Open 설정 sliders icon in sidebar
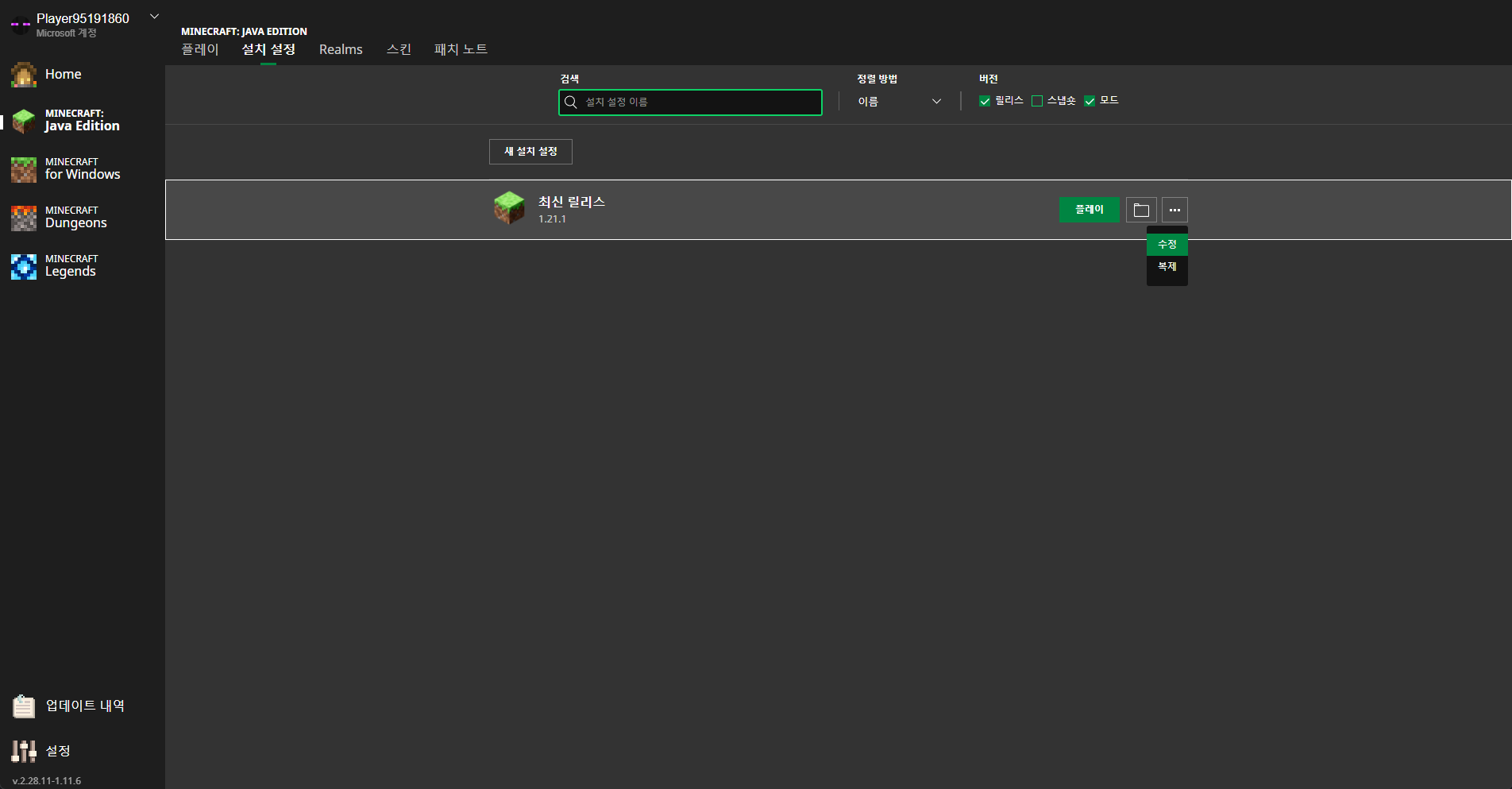This screenshot has height=789, width=1512. 24,751
